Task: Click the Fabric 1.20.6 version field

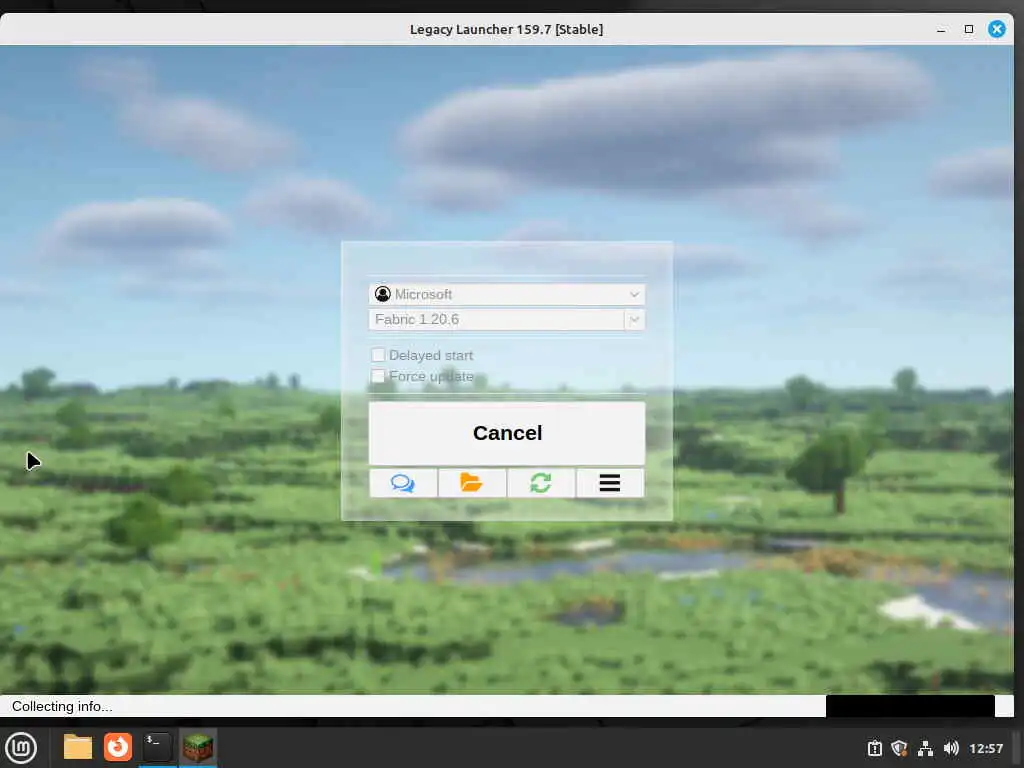Action: click(x=496, y=320)
